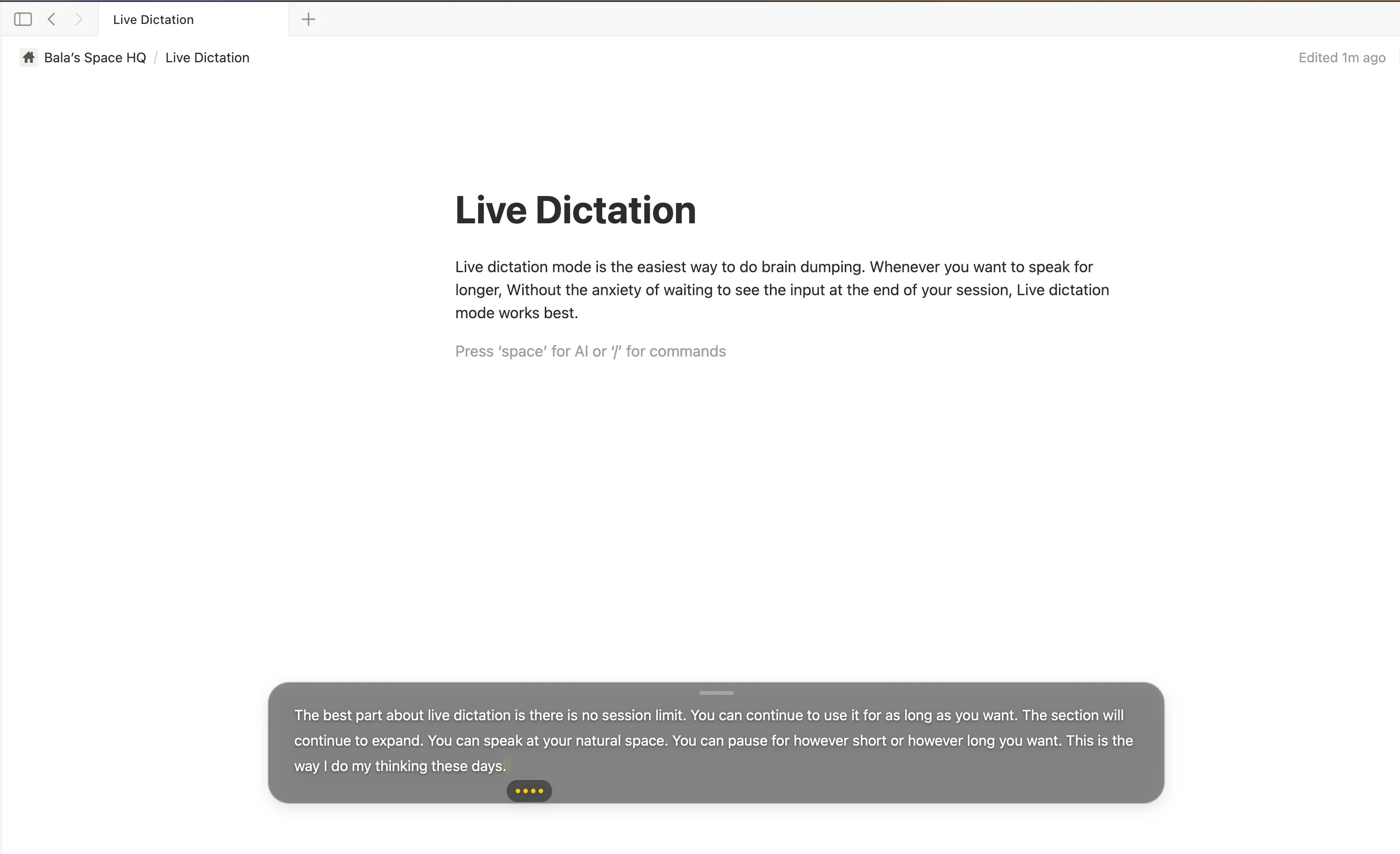Image resolution: width=1400 pixels, height=854 pixels.
Task: Click the Live Dictation page title
Action: (575, 209)
